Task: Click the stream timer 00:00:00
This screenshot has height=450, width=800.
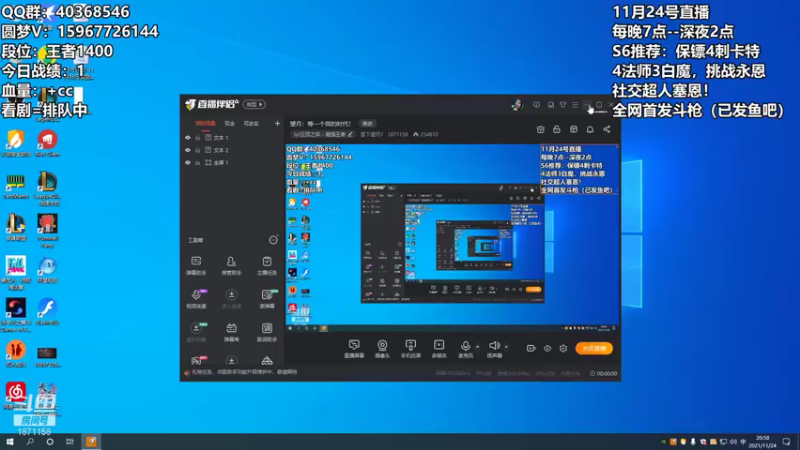Action: point(607,373)
